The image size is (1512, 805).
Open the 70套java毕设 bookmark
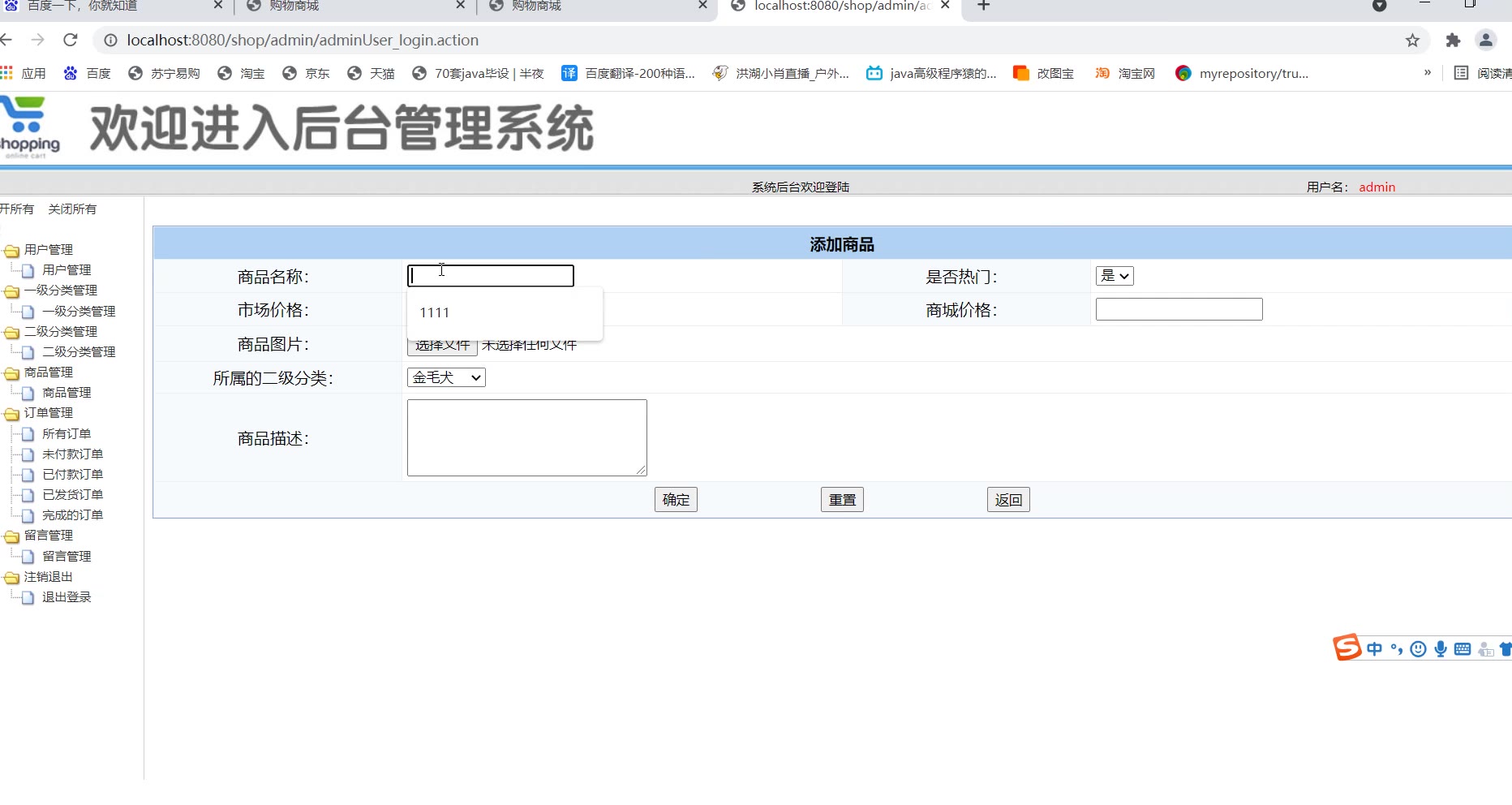pos(478,73)
